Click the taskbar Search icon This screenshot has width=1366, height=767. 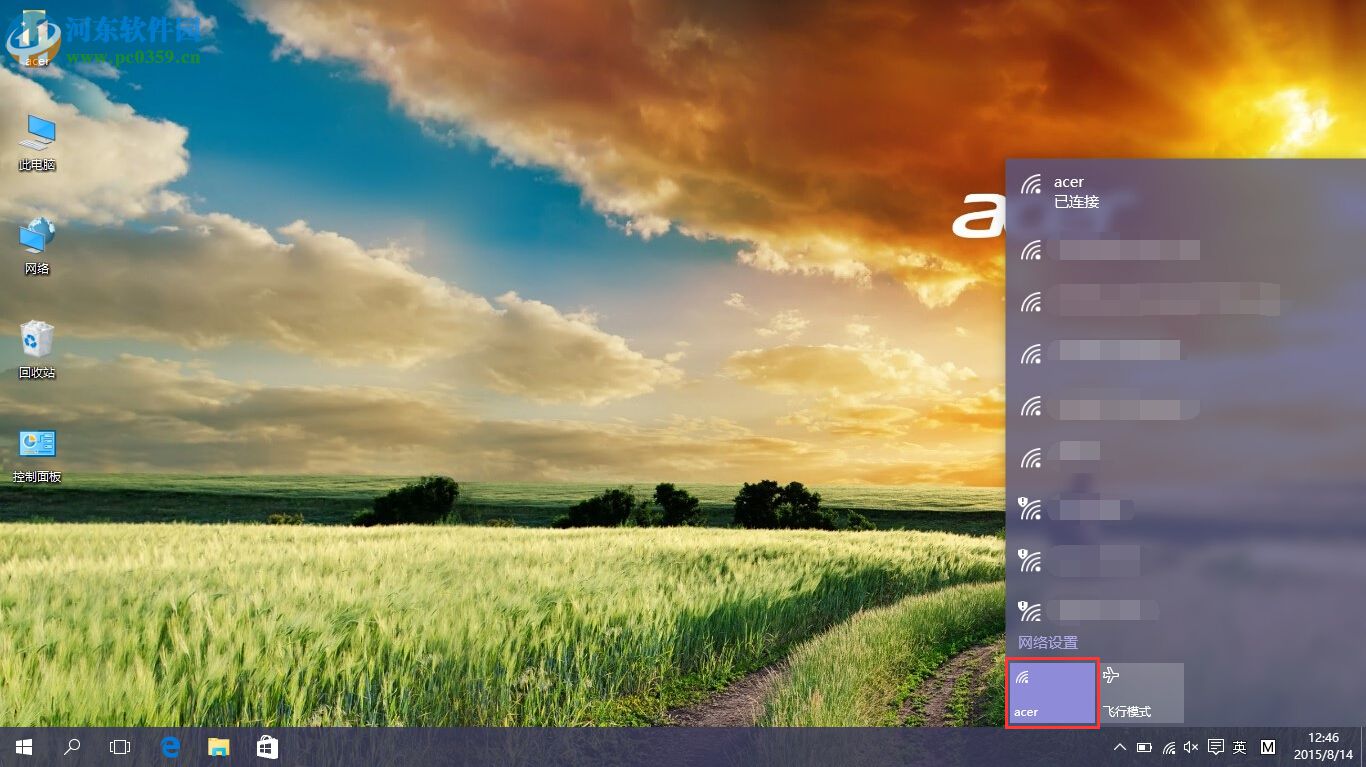(x=71, y=746)
